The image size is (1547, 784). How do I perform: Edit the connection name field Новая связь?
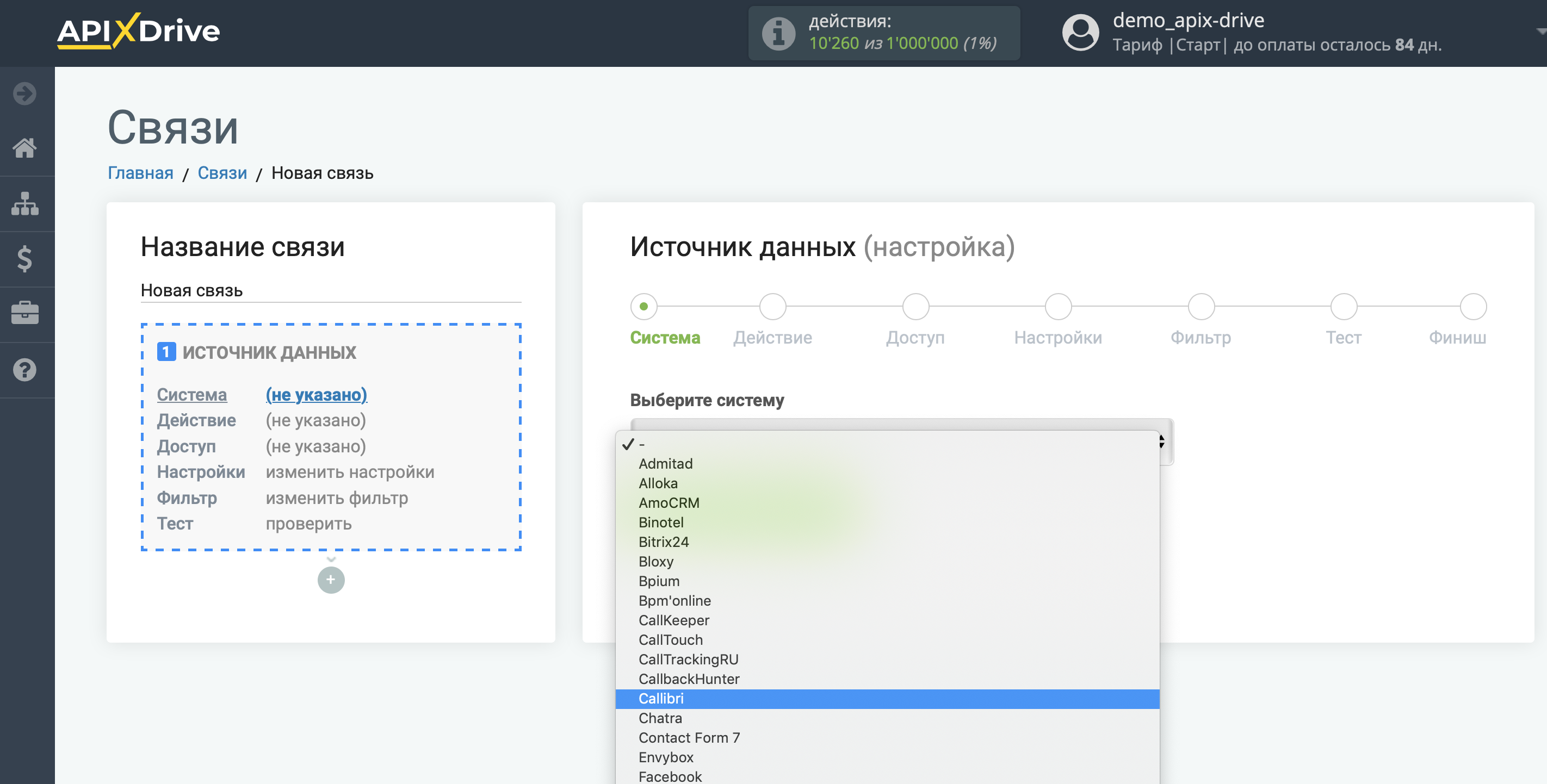[331, 290]
